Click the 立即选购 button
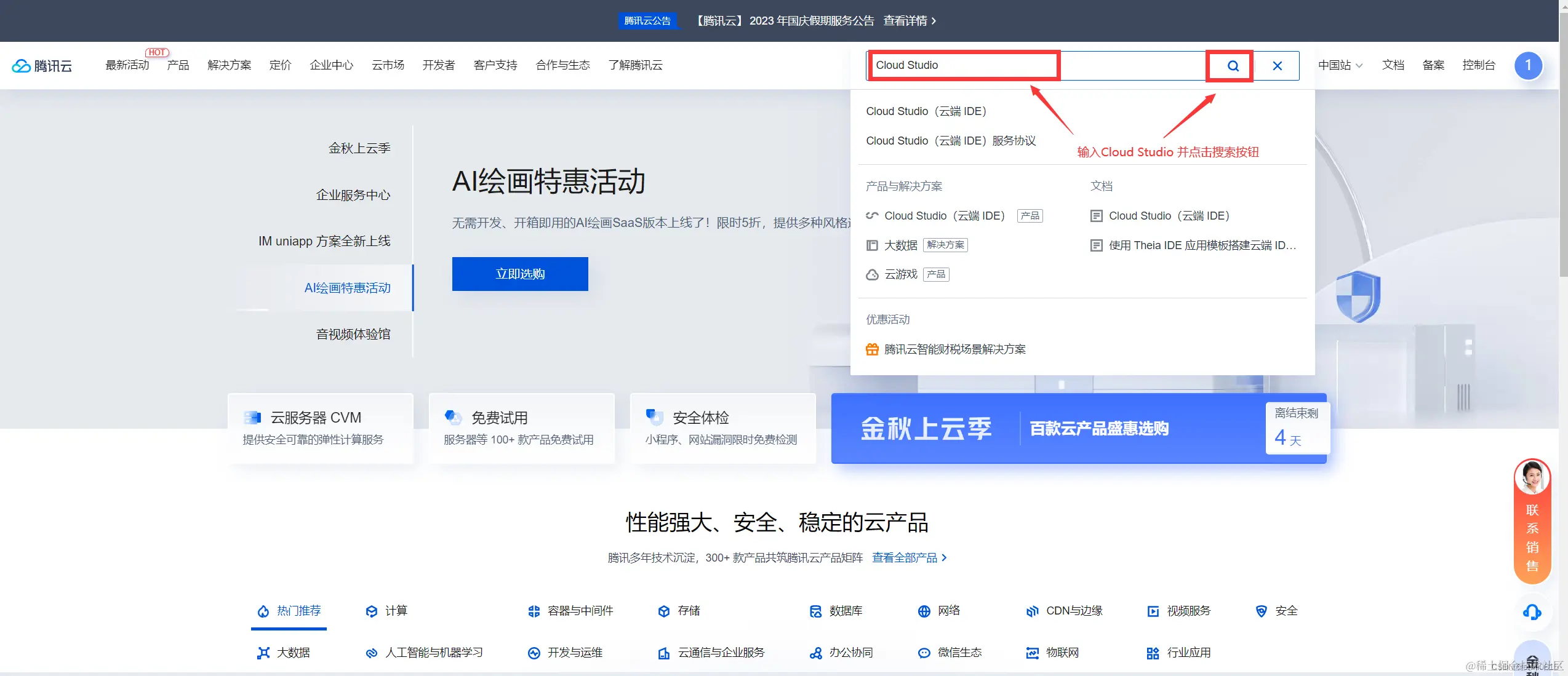The width and height of the screenshot is (1568, 676). coord(519,274)
